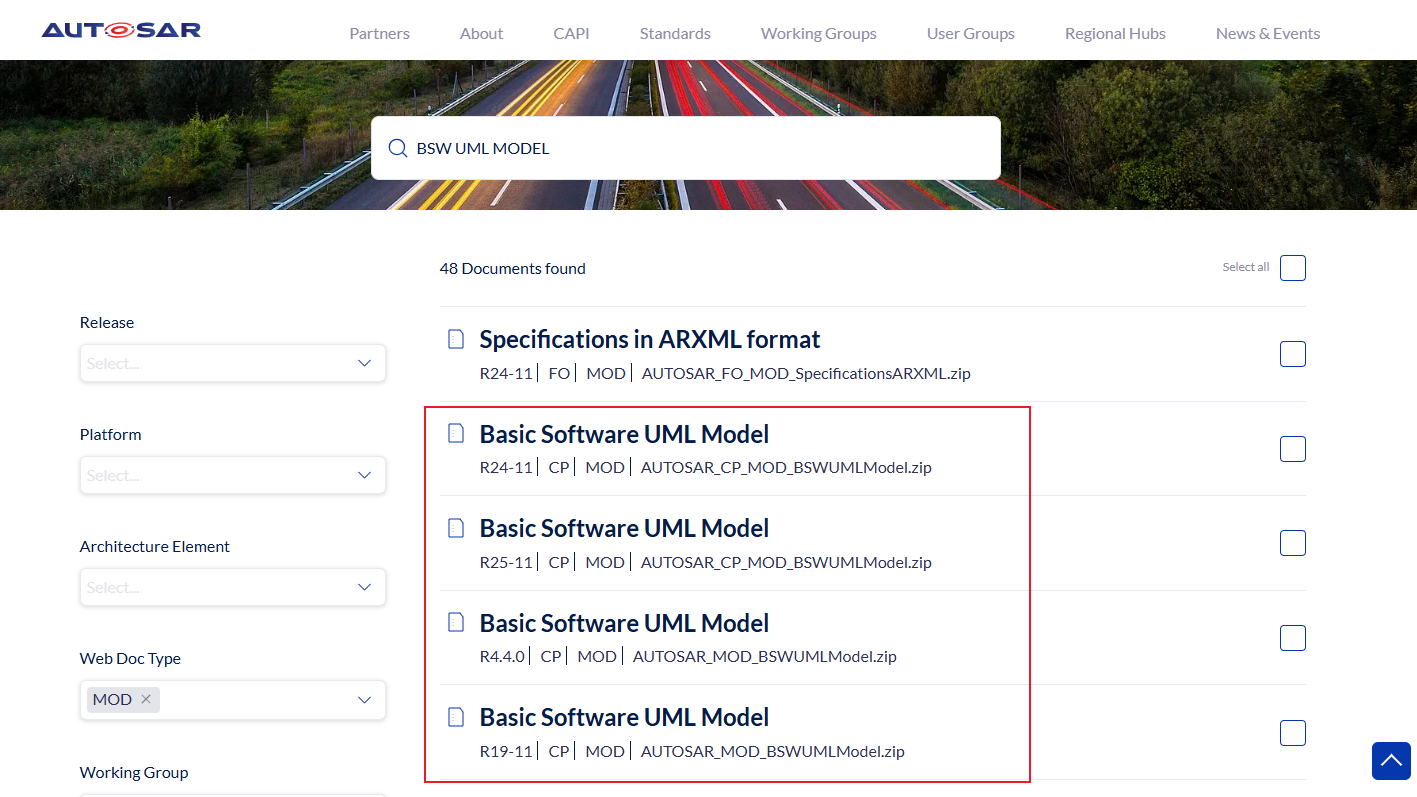The image size is (1417, 797).
Task: Click the BSW UML MODEL search field
Action: tap(686, 148)
